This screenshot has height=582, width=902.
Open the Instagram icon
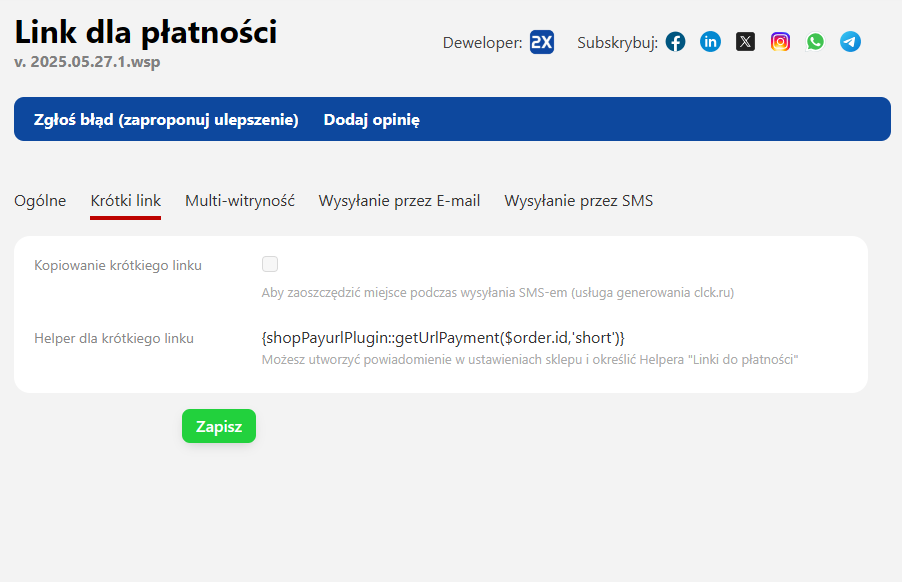coord(780,42)
